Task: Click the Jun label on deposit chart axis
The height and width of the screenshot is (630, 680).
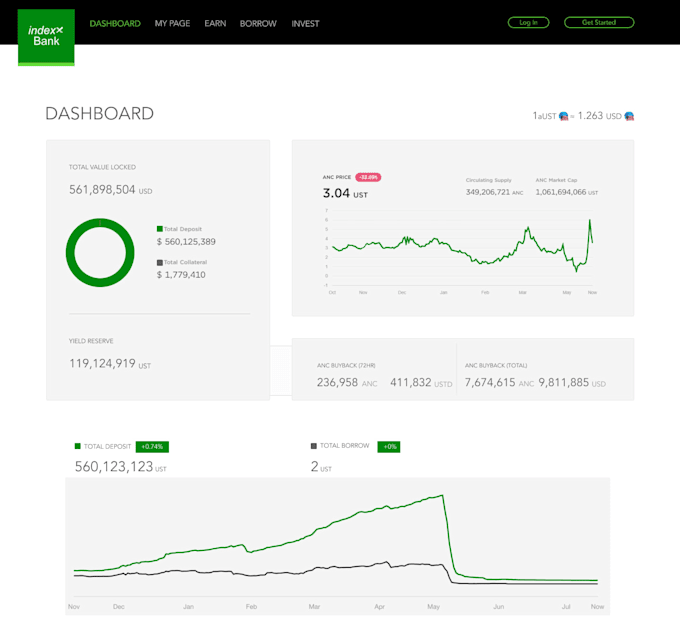Action: [x=498, y=607]
